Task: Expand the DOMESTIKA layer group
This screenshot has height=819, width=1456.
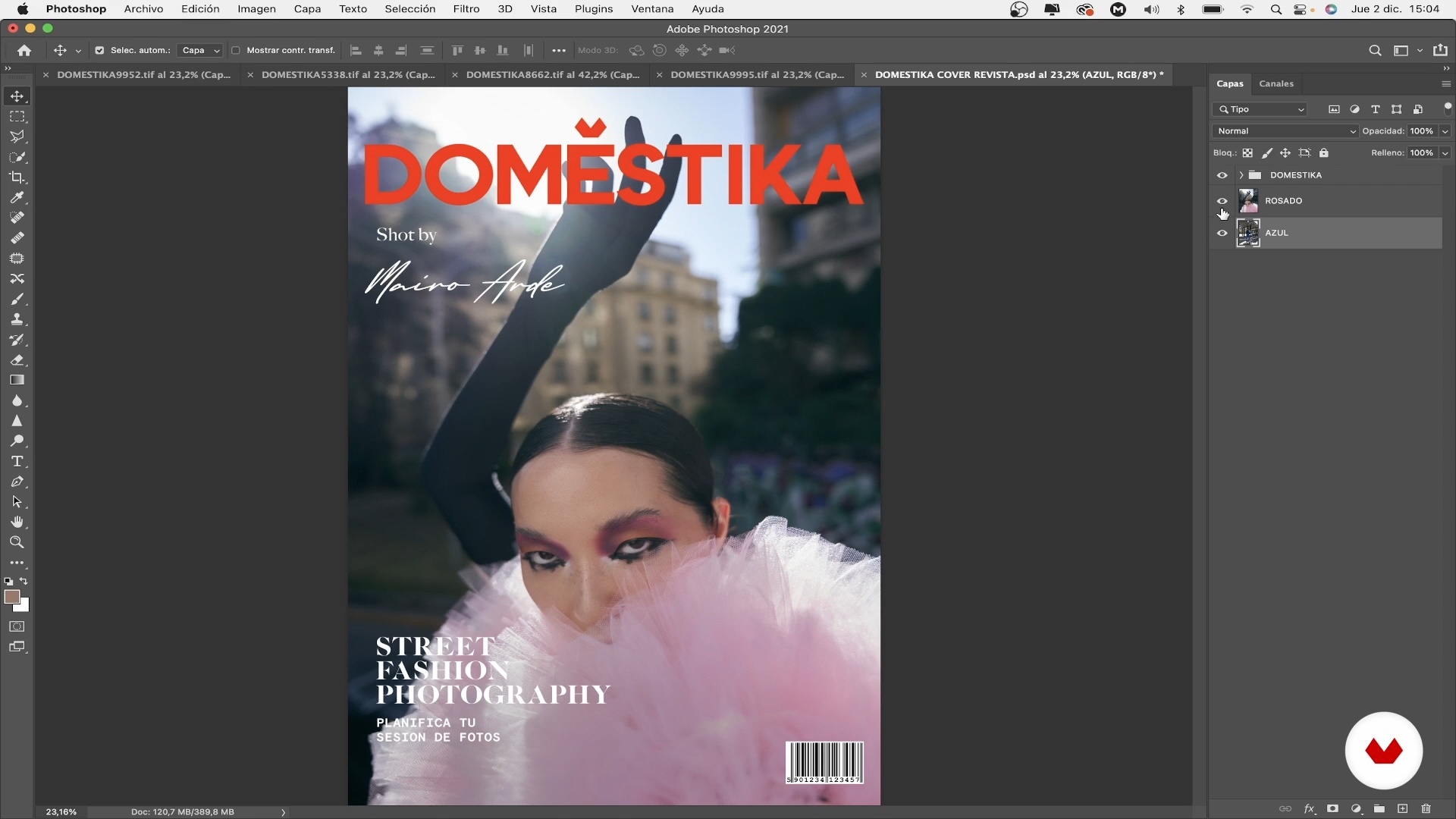Action: [1241, 175]
